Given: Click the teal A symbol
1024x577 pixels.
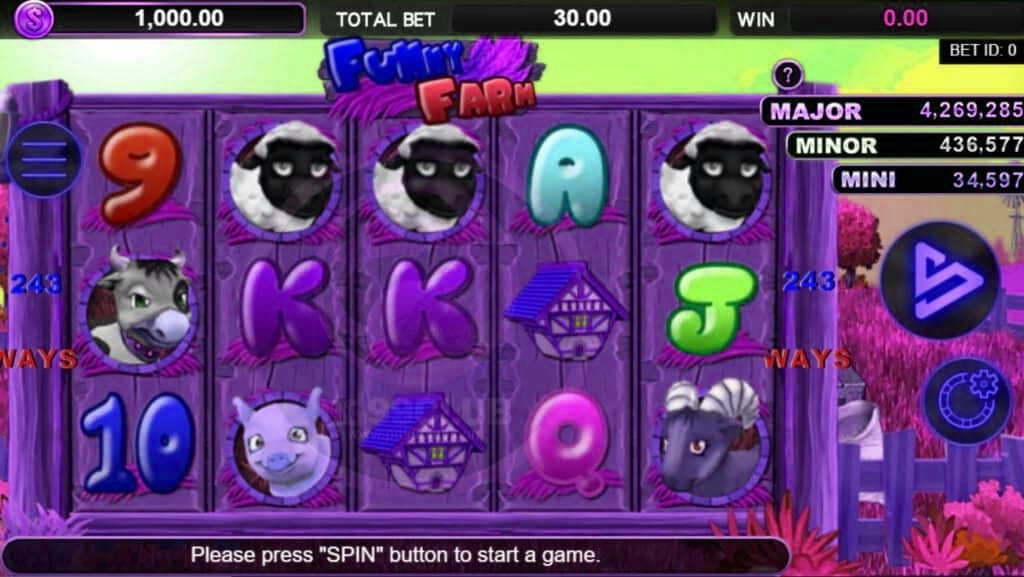Looking at the screenshot, I should point(568,175).
